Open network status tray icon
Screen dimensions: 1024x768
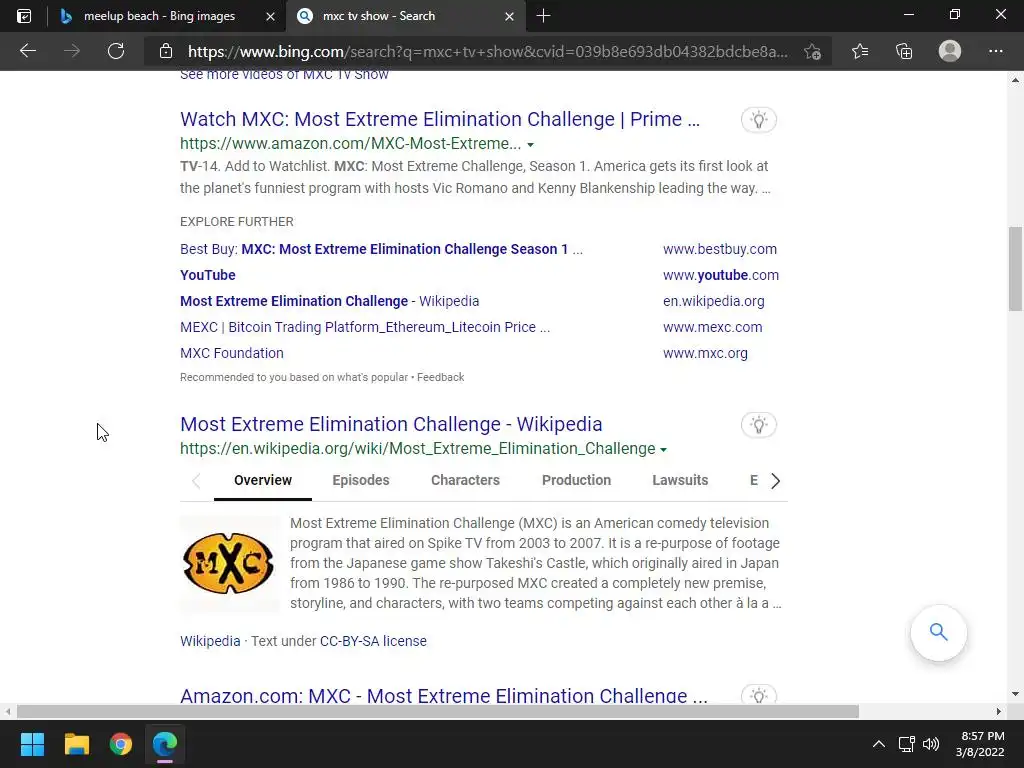click(906, 744)
